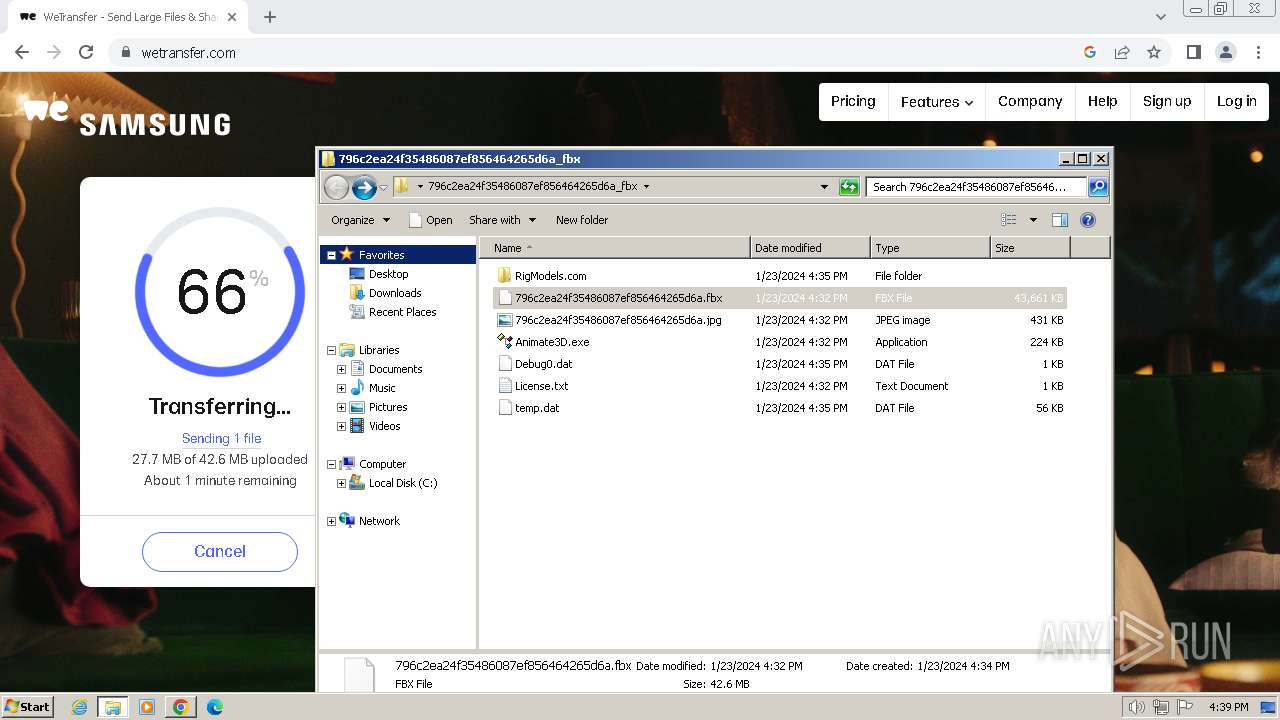
Task: Collapse the Favorites tree node
Action: tap(331, 255)
